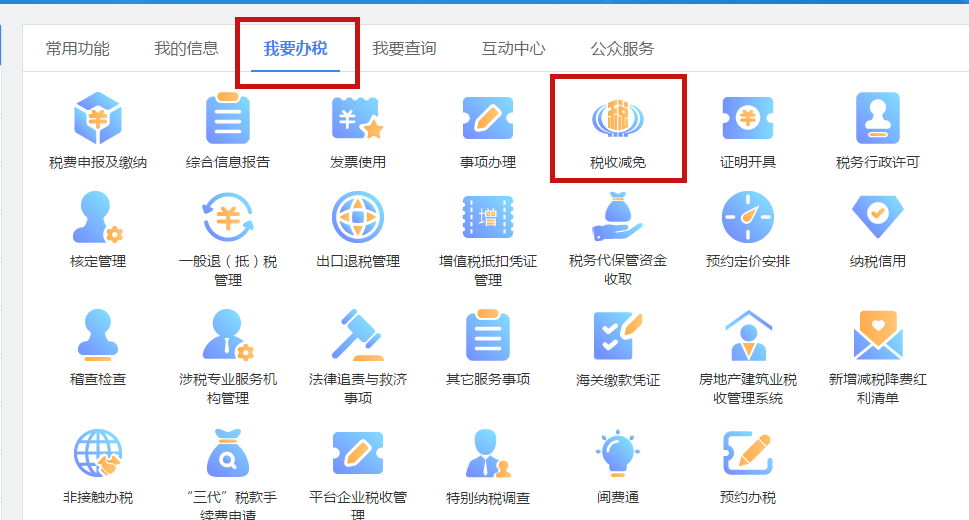Click the 海关缴款凭证 text label
969x520 pixels.
618,380
